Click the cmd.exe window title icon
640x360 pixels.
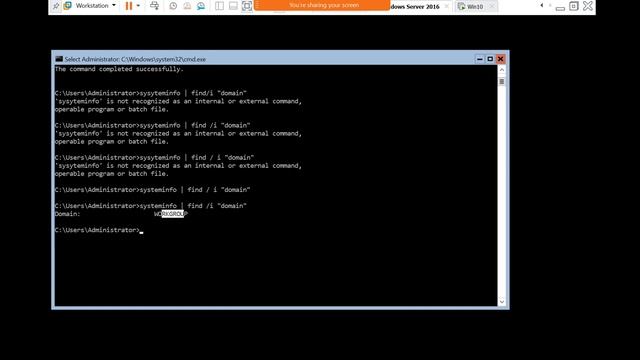[x=59, y=59]
